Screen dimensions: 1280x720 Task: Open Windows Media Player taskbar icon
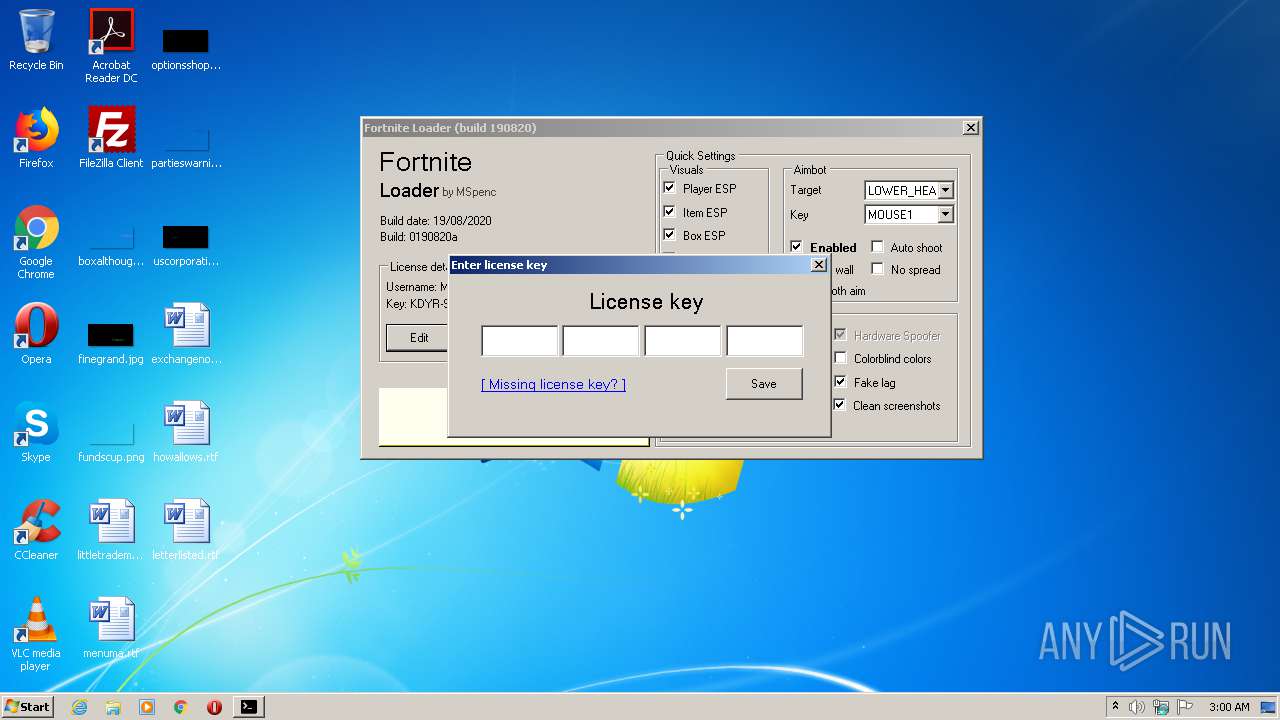147,707
